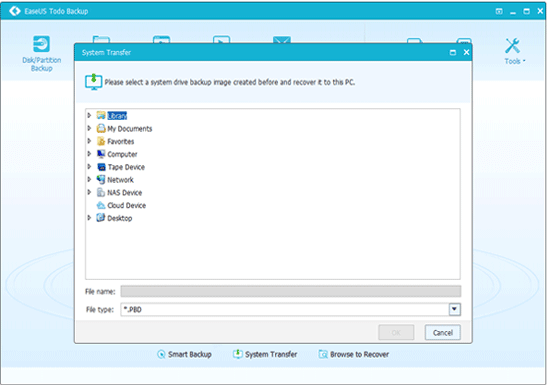Select Favorites in the tree

click(x=121, y=141)
